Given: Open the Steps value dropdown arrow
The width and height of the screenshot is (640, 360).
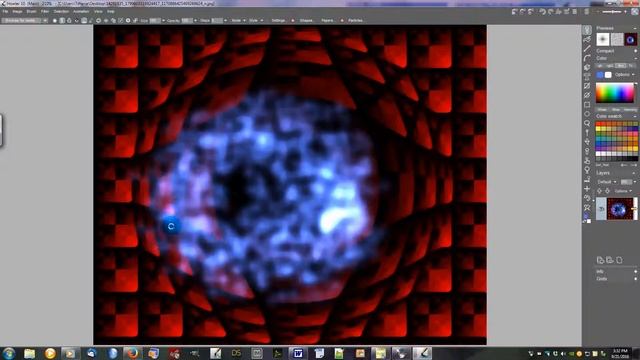Looking at the screenshot, I should (225, 20).
